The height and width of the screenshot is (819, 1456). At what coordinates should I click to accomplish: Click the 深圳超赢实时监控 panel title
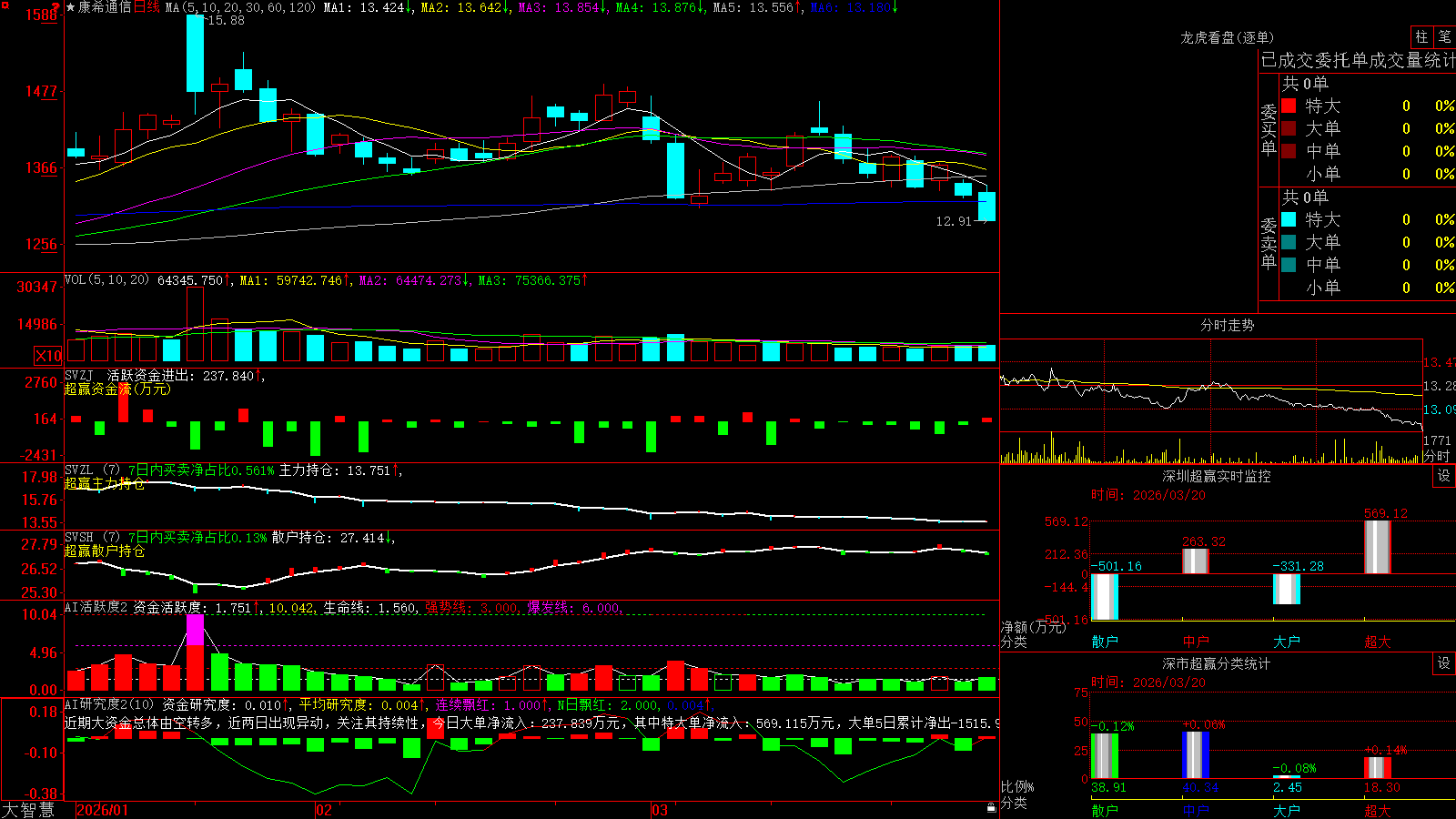click(1217, 476)
